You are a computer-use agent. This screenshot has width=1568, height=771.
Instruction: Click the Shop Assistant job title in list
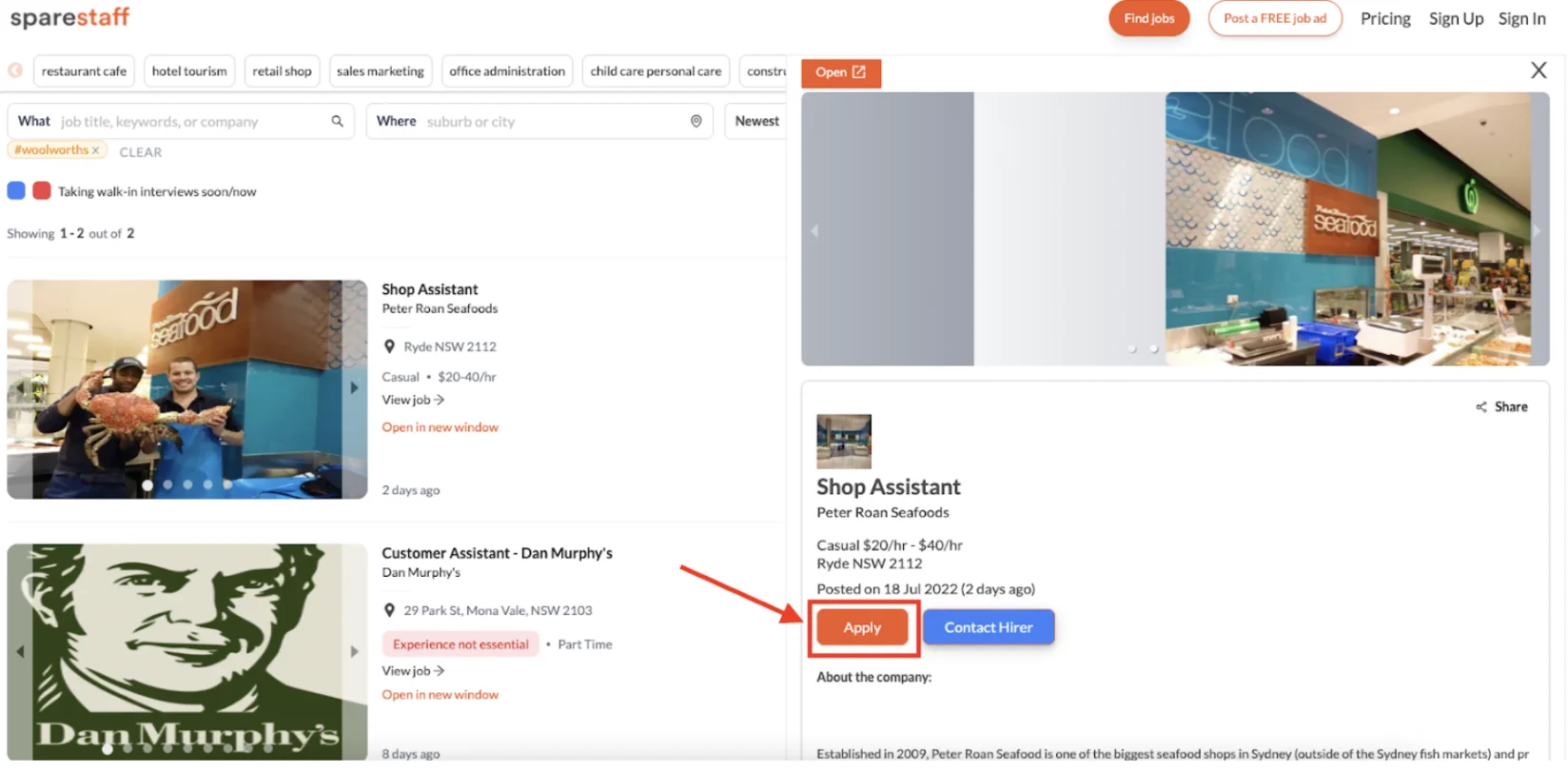[430, 289]
